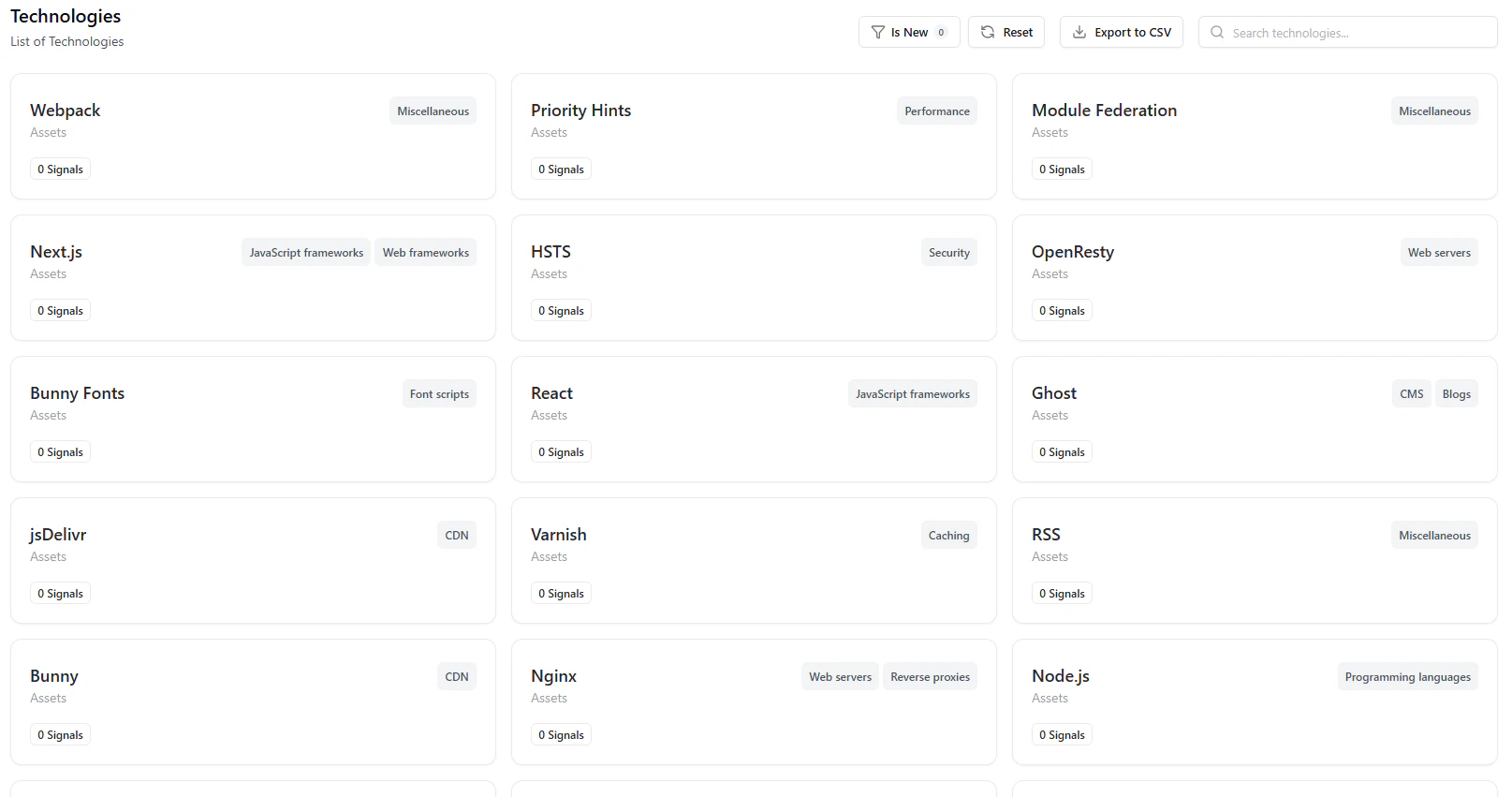Click 0 Signals badge on React

point(561,451)
